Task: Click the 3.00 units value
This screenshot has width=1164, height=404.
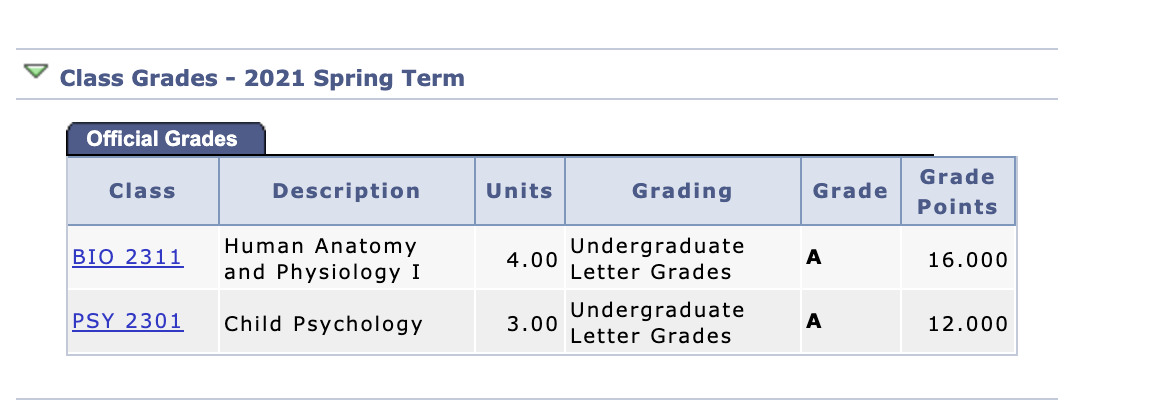Action: 532,324
